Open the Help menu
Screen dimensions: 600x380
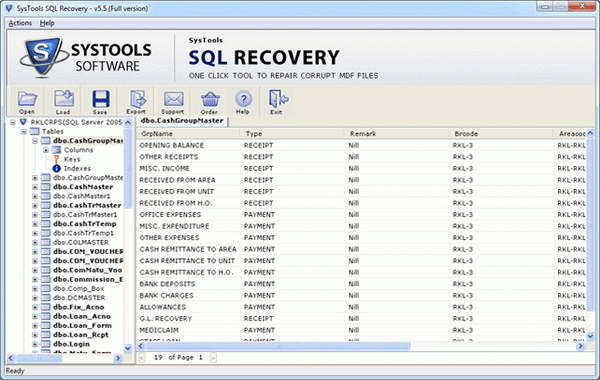(x=47, y=23)
